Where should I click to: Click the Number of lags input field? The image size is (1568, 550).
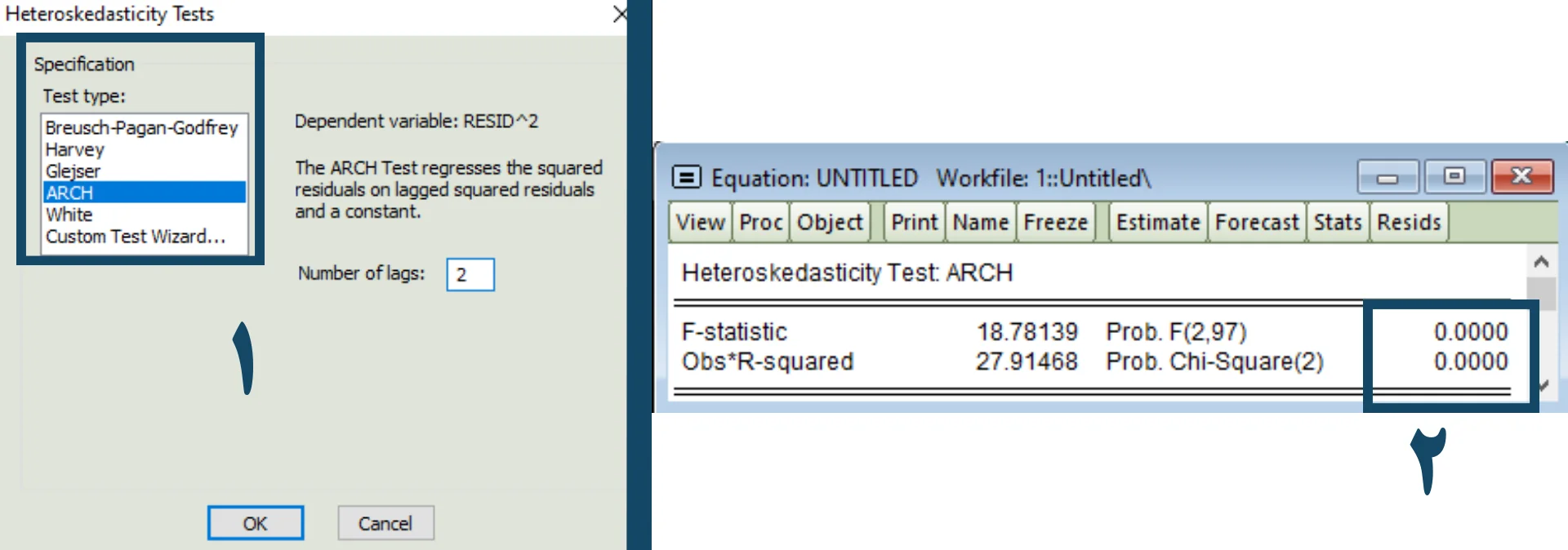[x=470, y=274]
